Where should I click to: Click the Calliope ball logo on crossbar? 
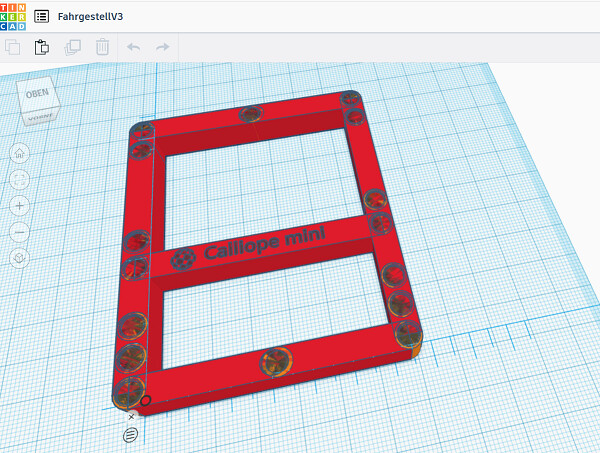click(x=183, y=259)
